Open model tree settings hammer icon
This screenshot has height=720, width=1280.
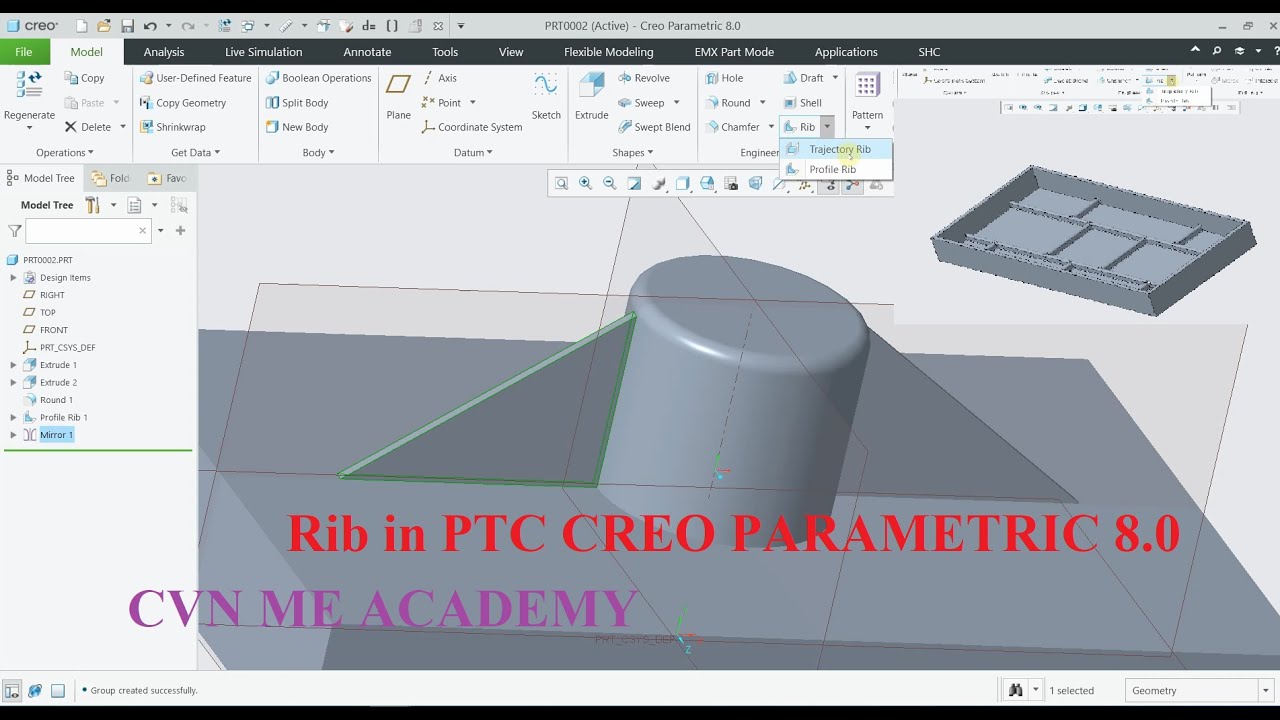coord(92,205)
